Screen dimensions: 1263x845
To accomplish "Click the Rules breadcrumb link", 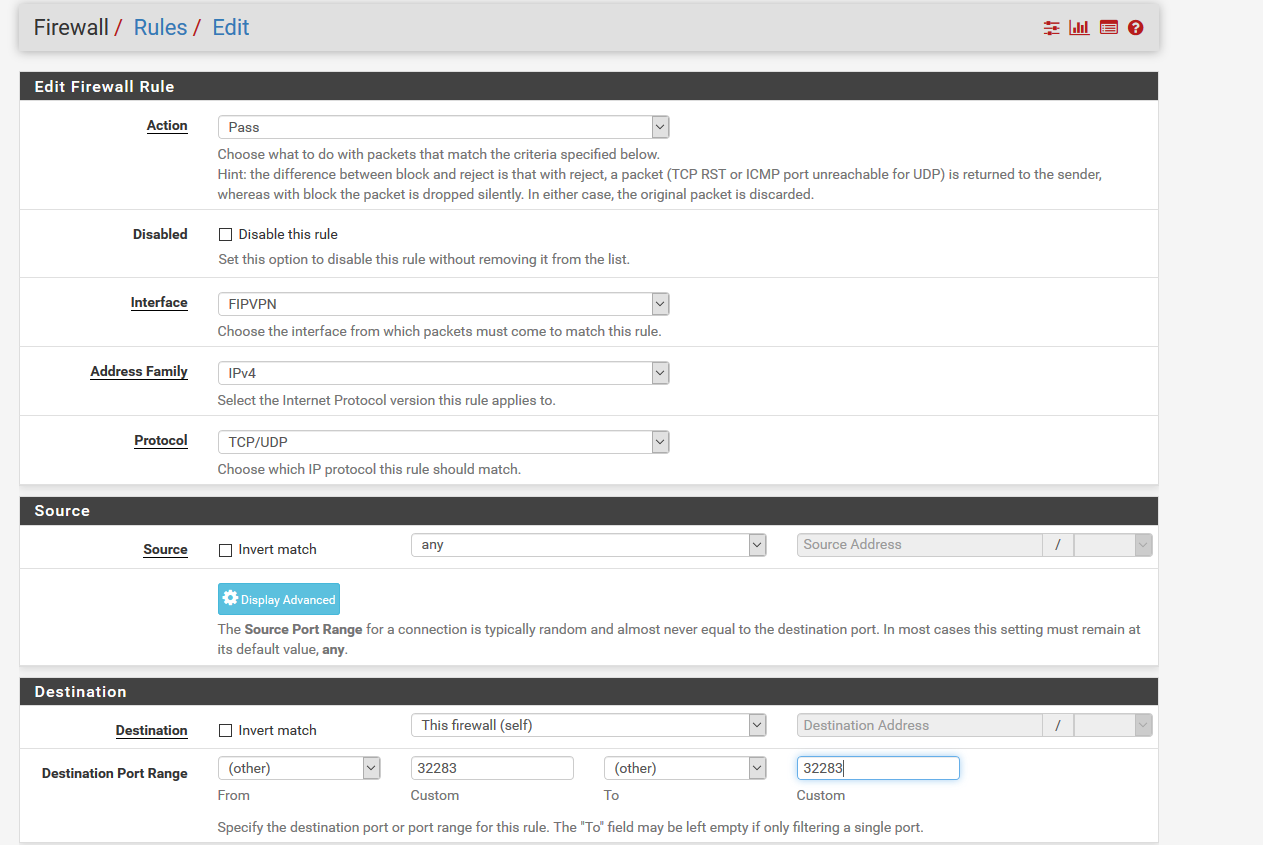I will point(160,28).
